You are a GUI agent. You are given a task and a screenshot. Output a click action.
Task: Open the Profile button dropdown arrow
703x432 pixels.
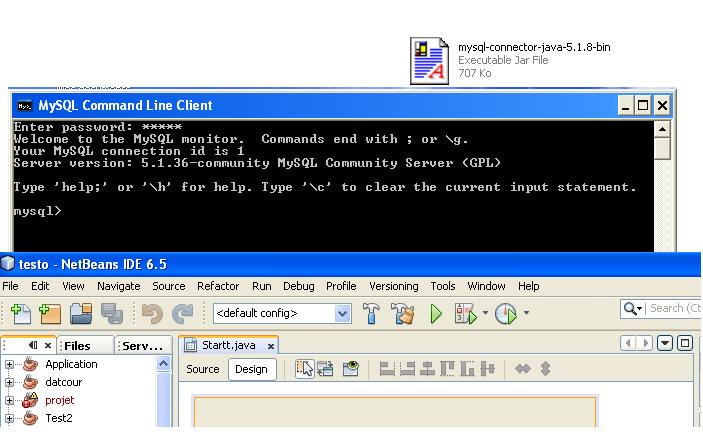[x=526, y=313]
